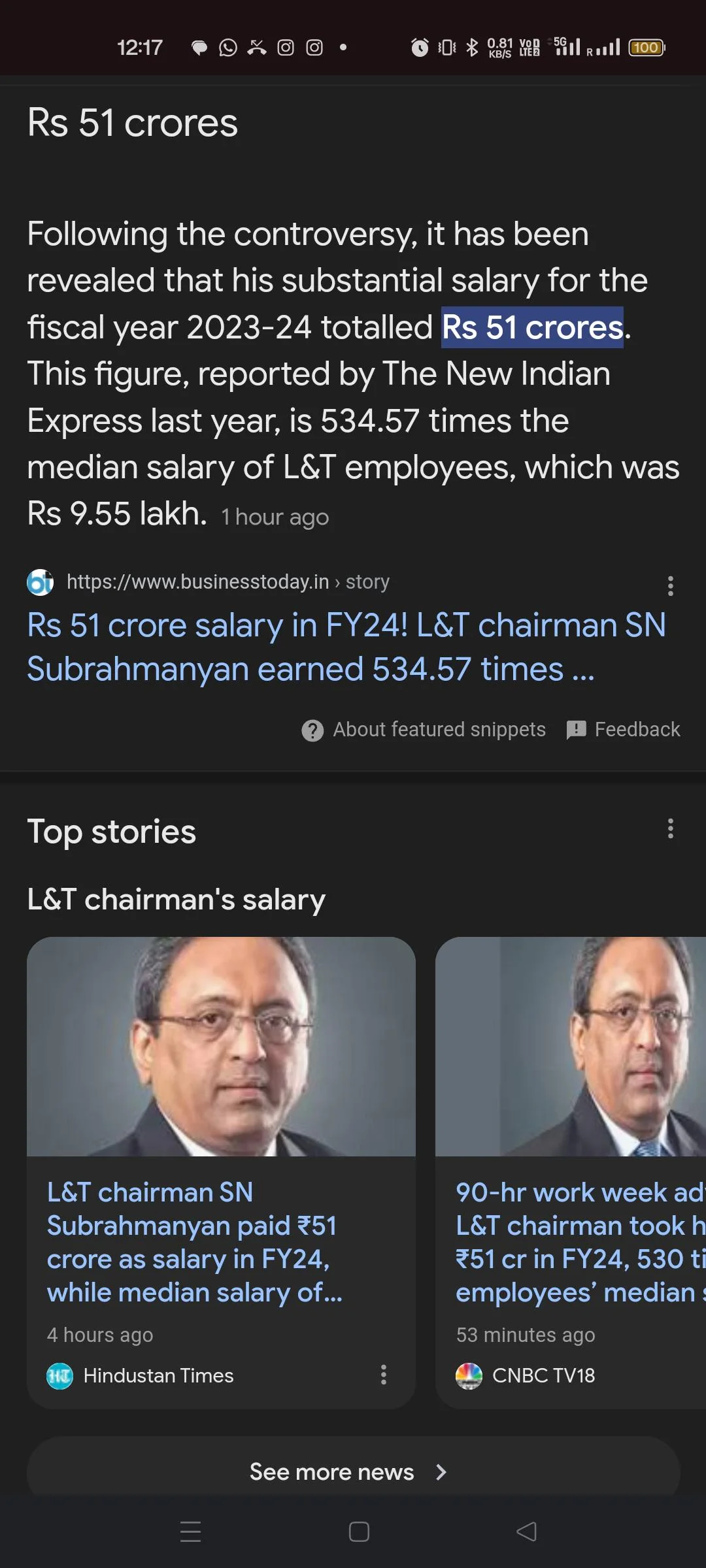Tap the Hindustan Times logo icon
The height and width of the screenshot is (1568, 706).
60,1376
